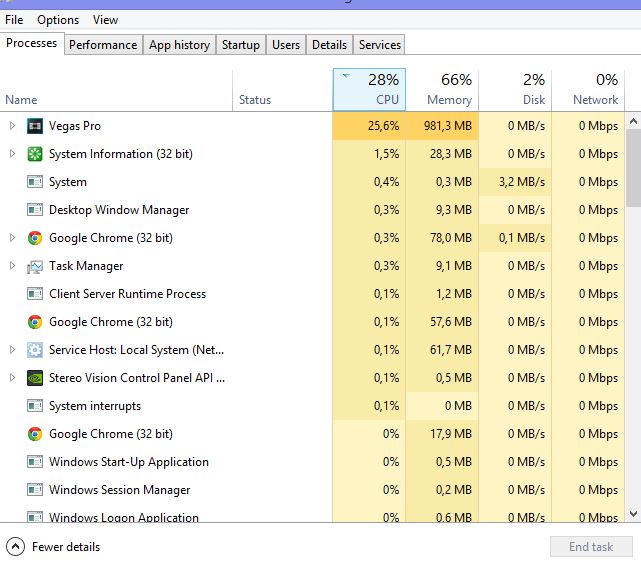Viewport: 641px width, 564px height.
Task: Click the scrollbar up arrow
Action: click(x=633, y=121)
